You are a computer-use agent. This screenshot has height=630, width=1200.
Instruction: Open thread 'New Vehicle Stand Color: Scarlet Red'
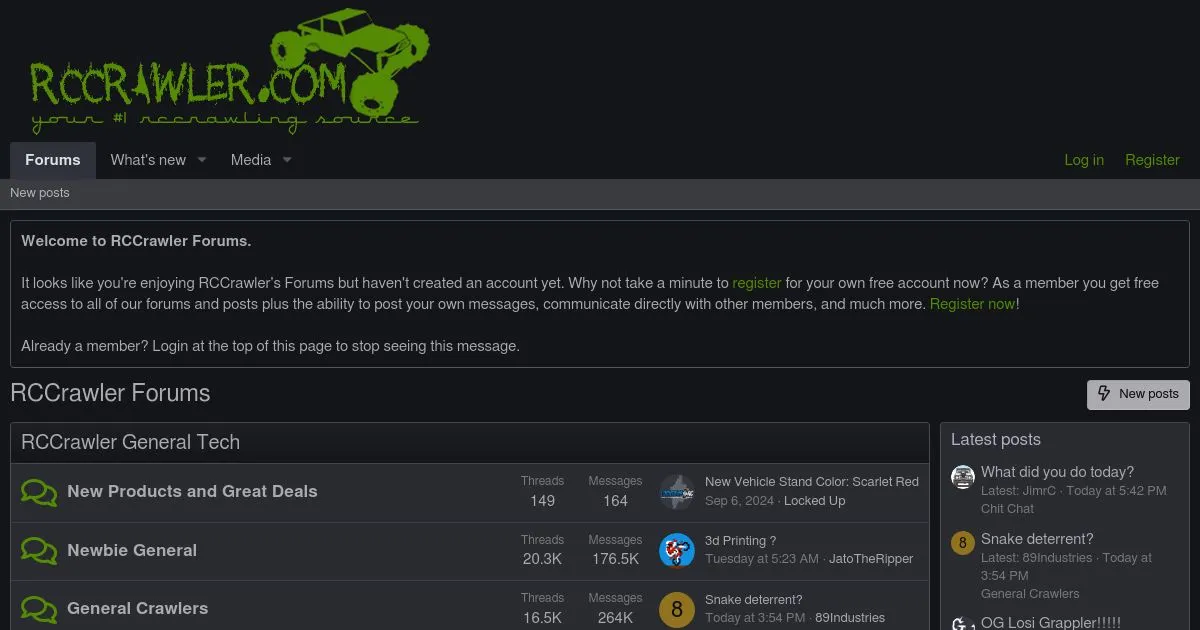[x=812, y=482]
